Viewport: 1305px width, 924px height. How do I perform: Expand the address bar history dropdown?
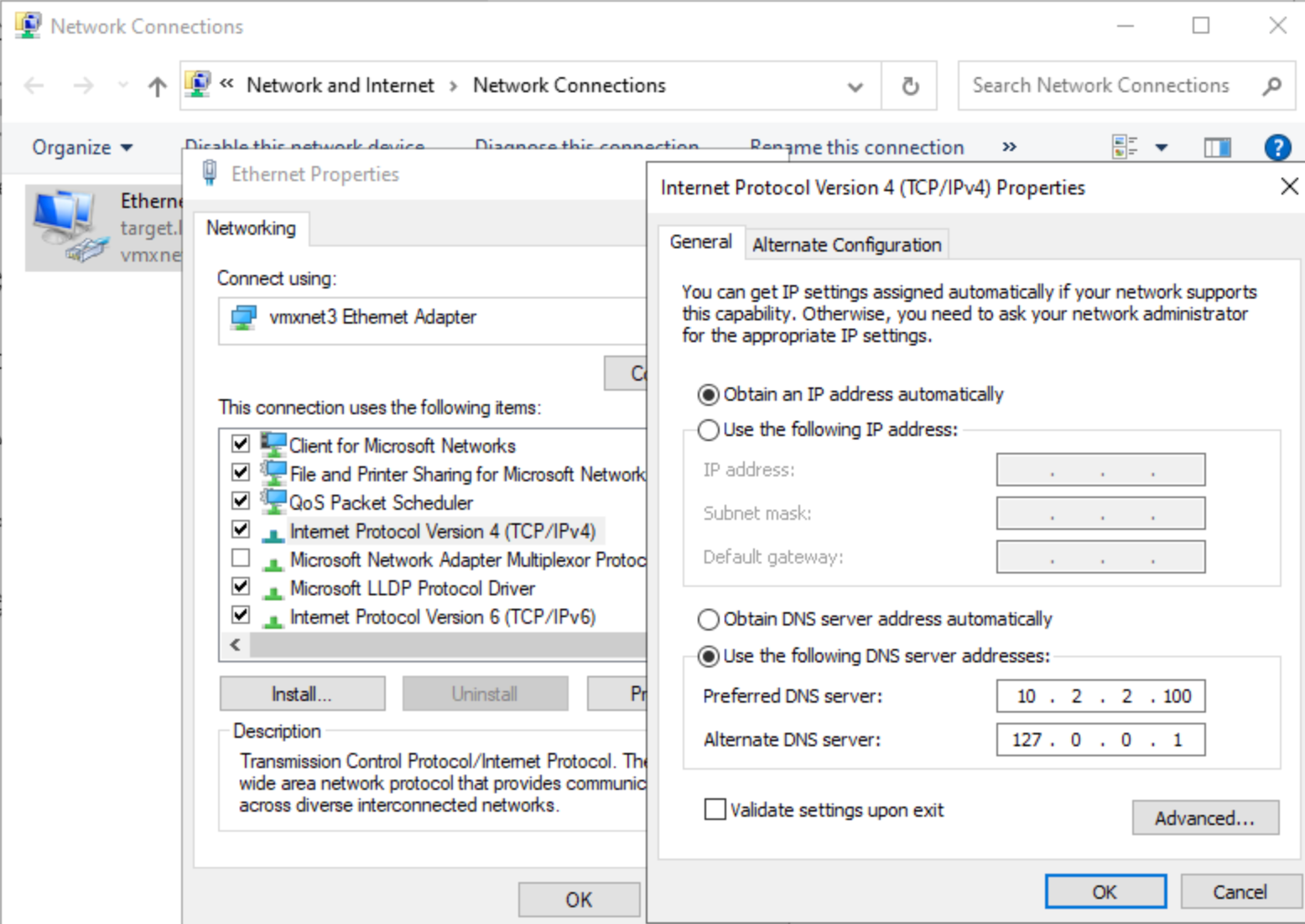(855, 86)
